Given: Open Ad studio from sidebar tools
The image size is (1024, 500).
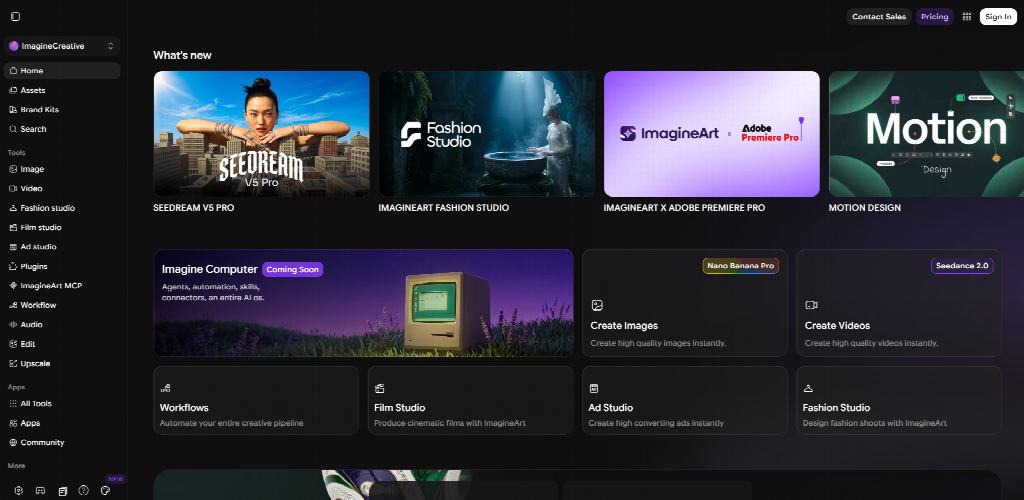Looking at the screenshot, I should 61,247.
